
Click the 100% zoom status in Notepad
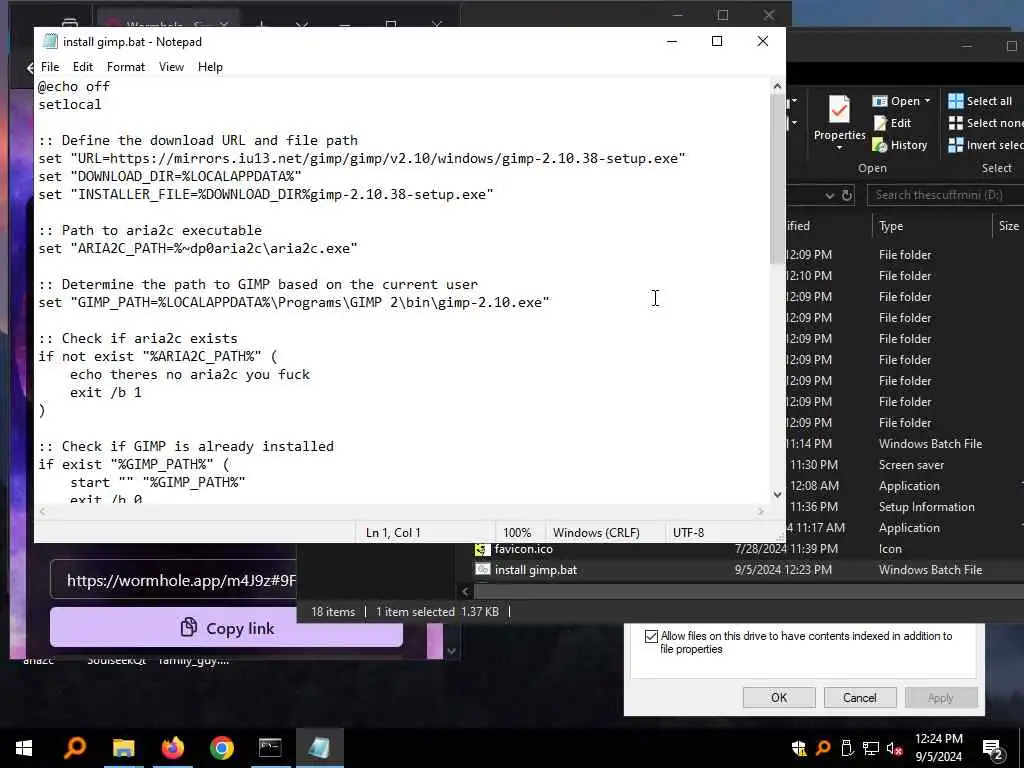point(517,533)
